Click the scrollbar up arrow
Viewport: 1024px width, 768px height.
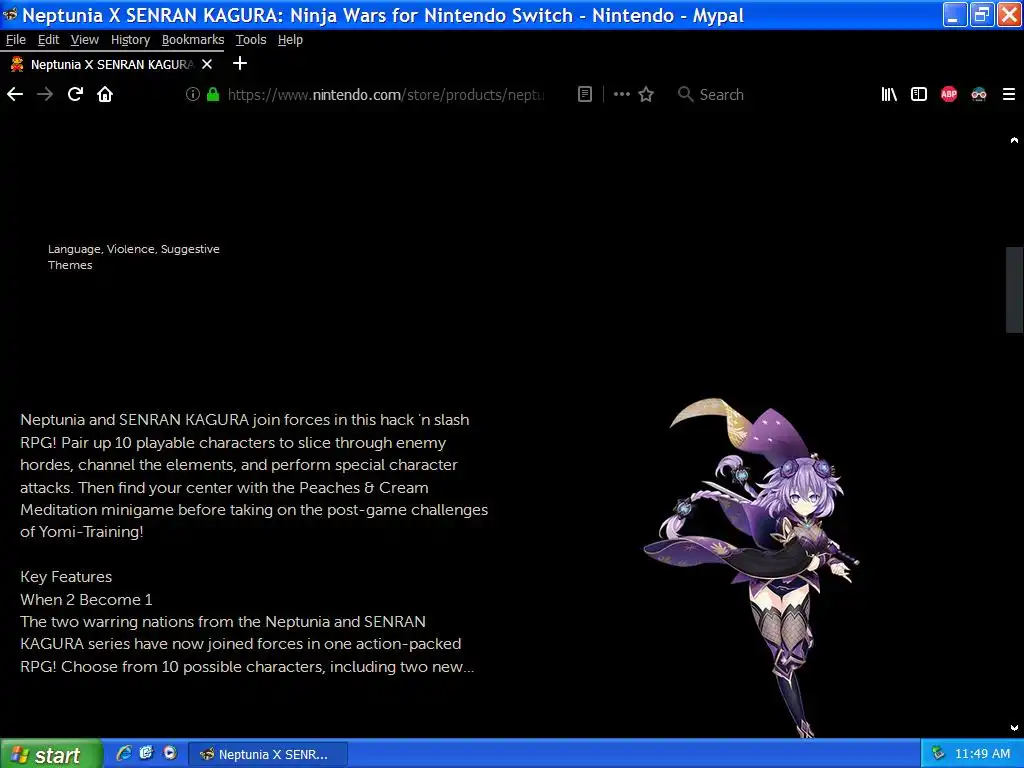1014,140
